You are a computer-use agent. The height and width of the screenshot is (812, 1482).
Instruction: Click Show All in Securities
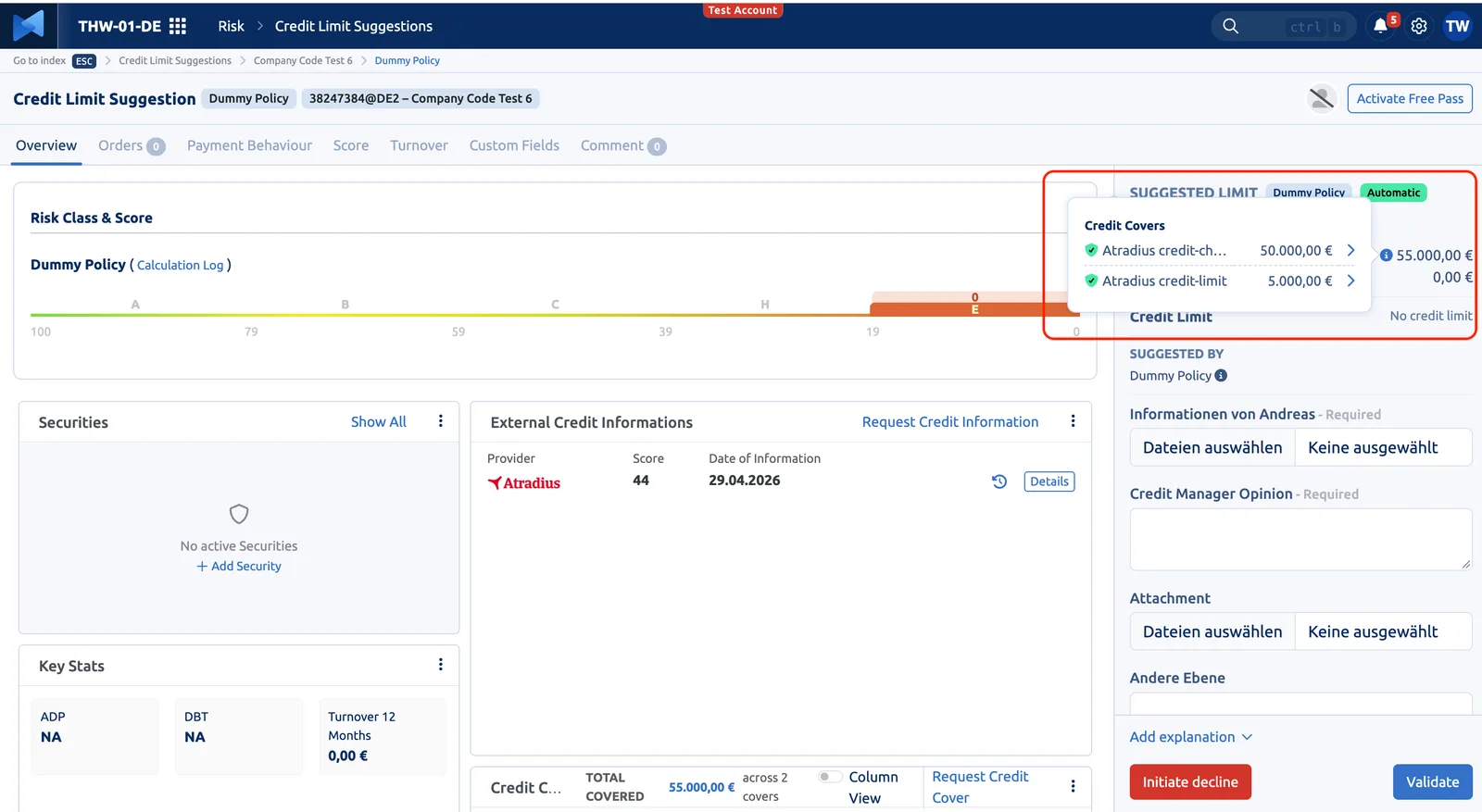click(x=379, y=421)
